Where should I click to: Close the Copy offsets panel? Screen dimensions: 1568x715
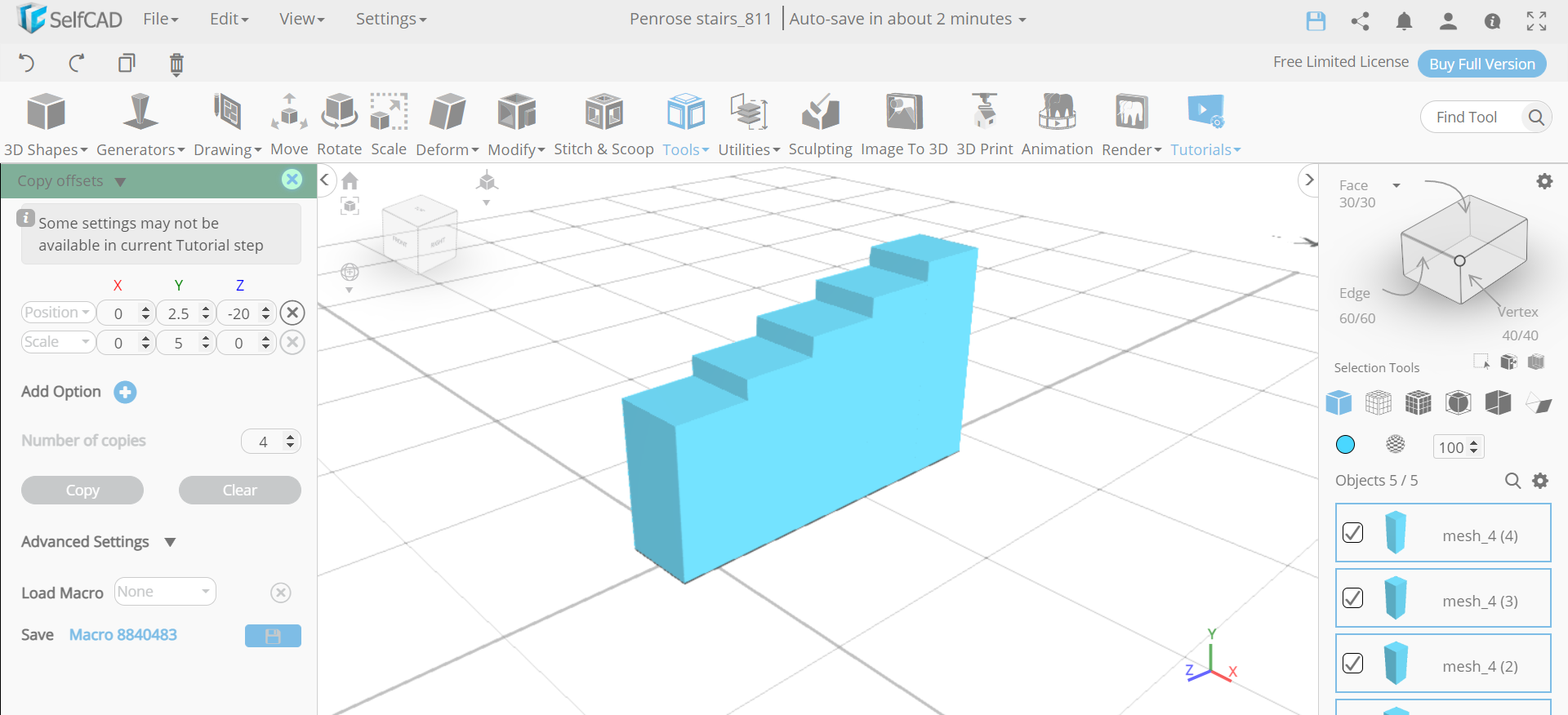point(292,180)
